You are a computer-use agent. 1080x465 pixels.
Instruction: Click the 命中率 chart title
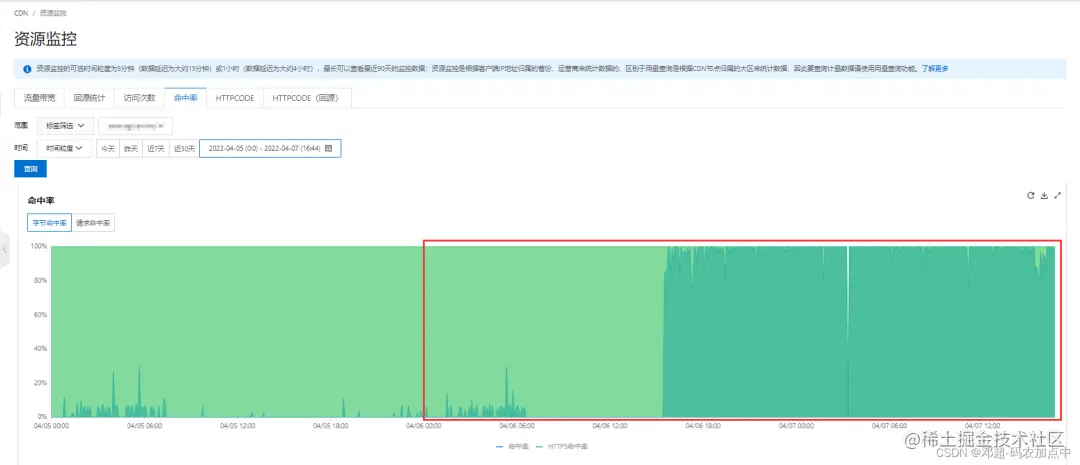point(41,200)
